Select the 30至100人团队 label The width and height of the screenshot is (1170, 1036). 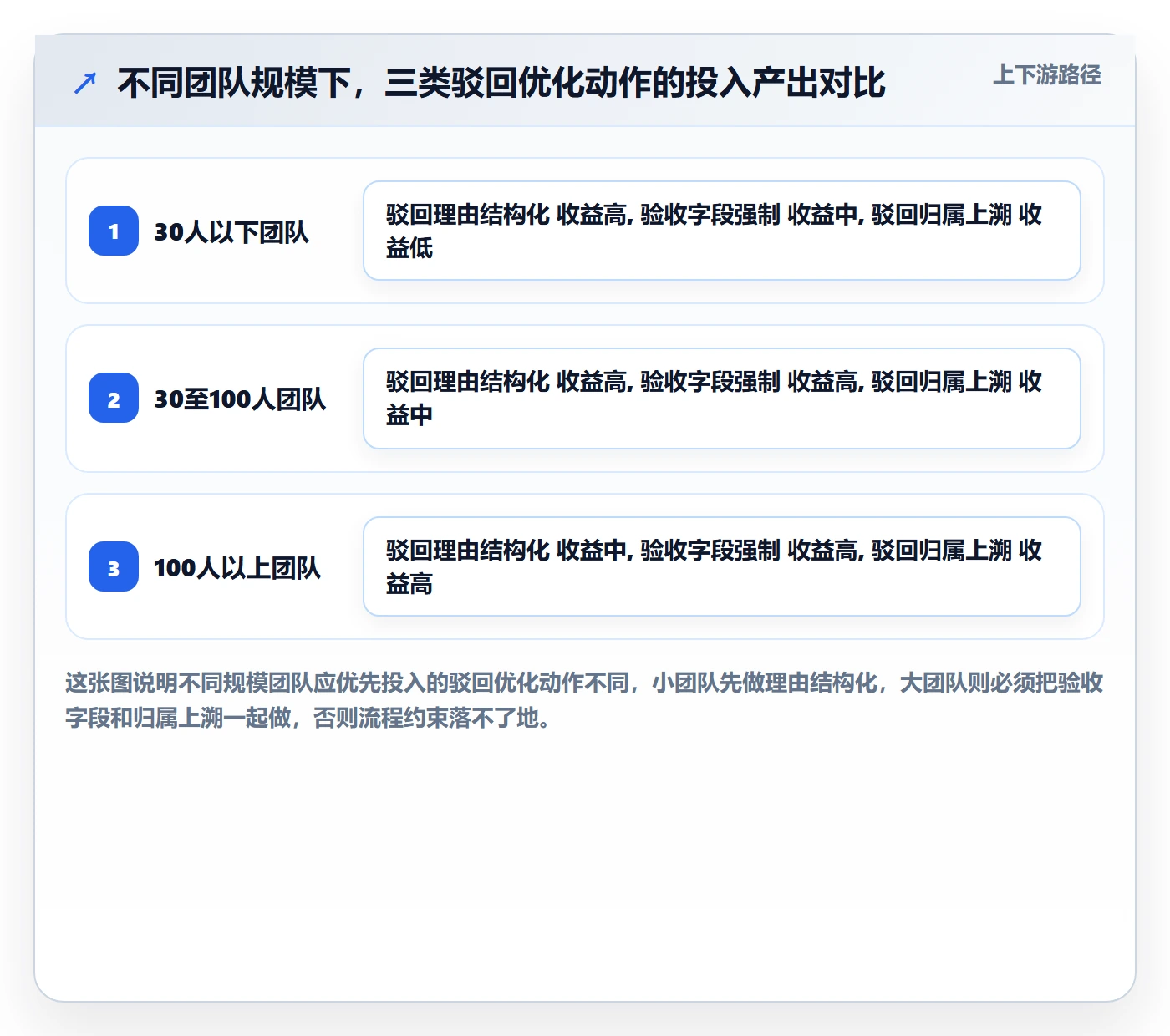[x=240, y=399]
